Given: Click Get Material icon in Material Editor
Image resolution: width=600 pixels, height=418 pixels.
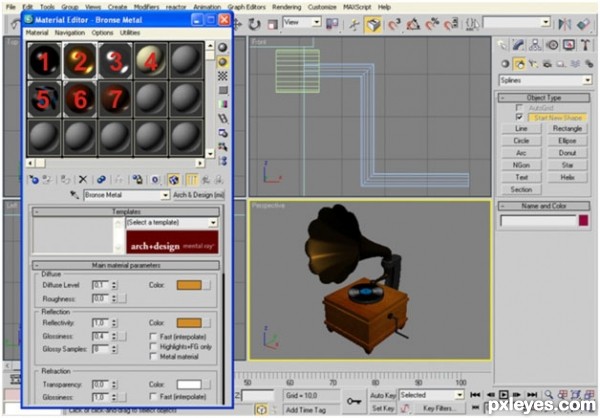Looking at the screenshot, I should pos(34,180).
